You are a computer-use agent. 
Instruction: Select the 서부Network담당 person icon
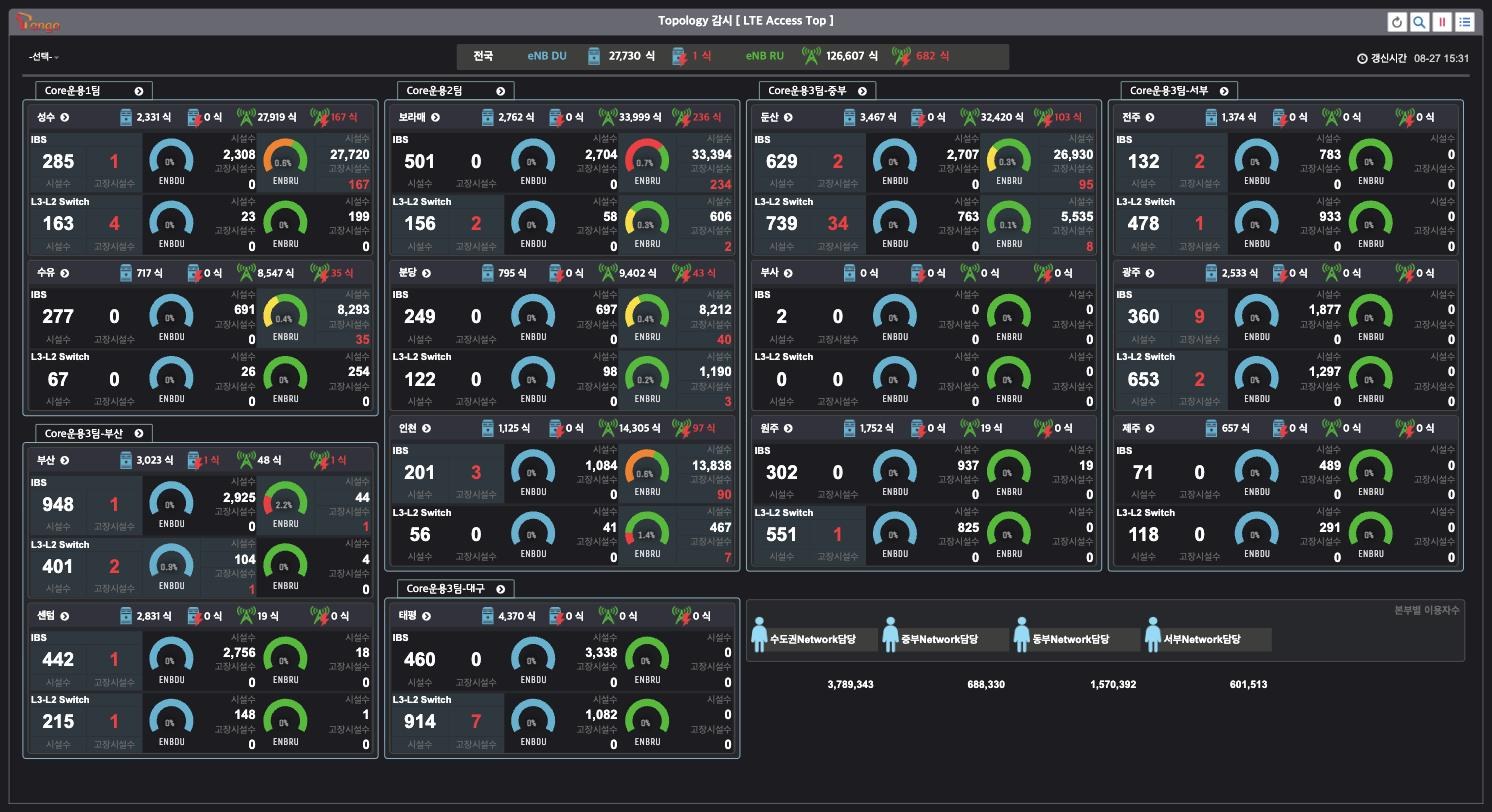point(1154,635)
